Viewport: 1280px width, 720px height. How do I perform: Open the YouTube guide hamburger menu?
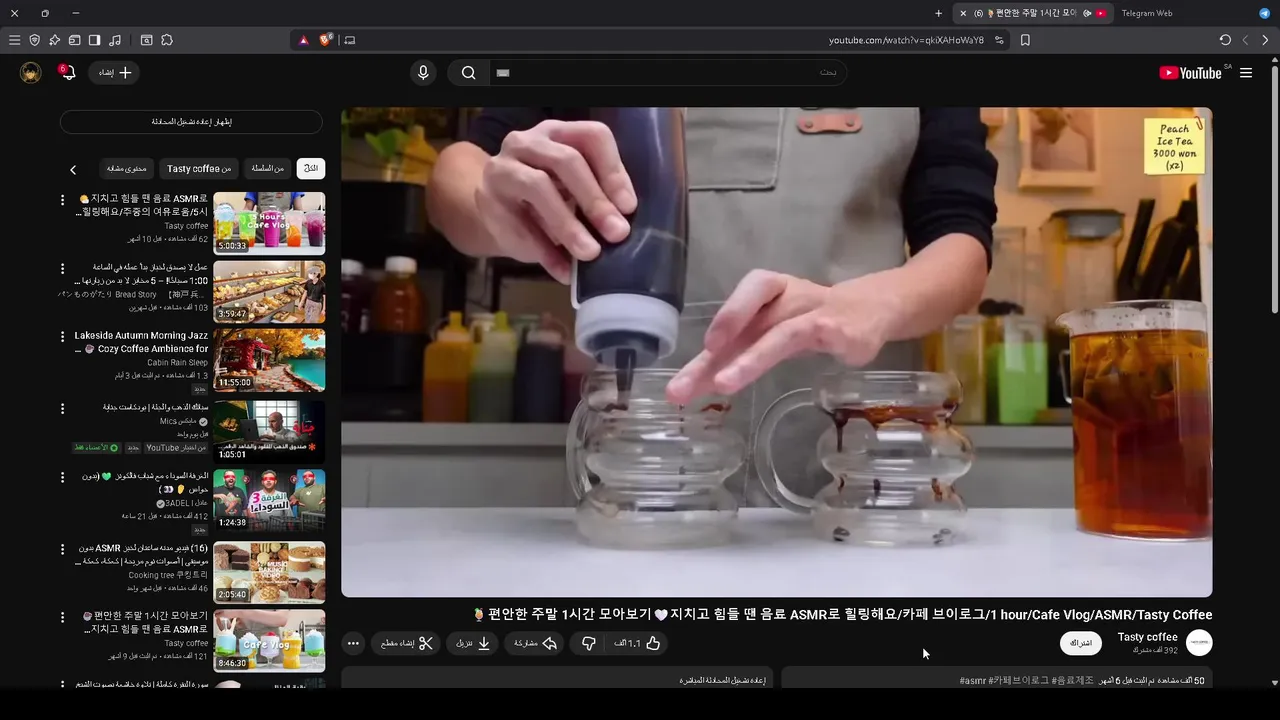point(1246,72)
